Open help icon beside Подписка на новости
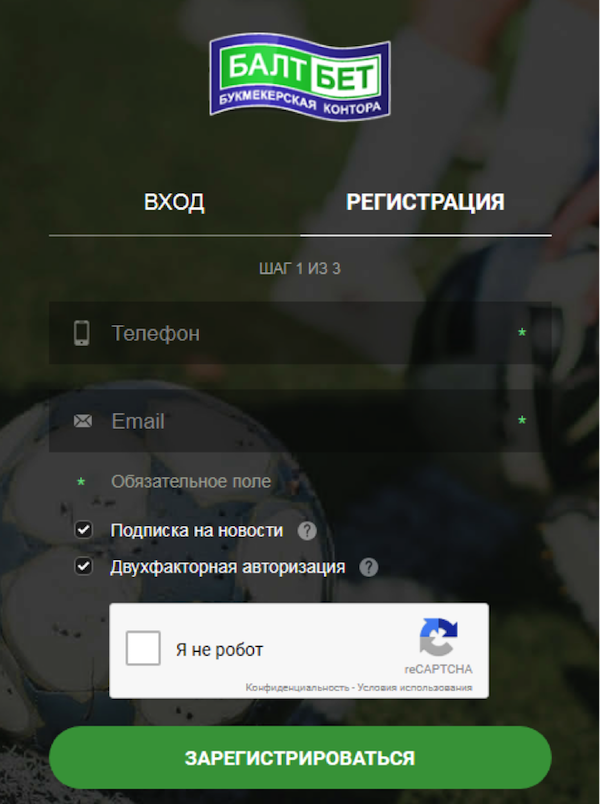Viewport: 600px width, 804px height. 307,531
